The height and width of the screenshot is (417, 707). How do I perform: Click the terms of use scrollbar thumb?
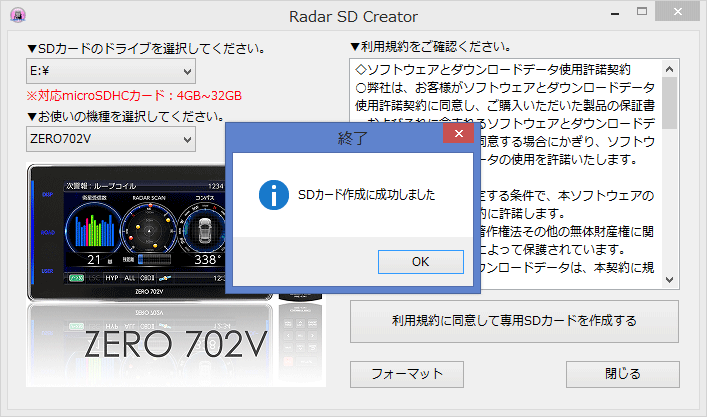tap(670, 103)
